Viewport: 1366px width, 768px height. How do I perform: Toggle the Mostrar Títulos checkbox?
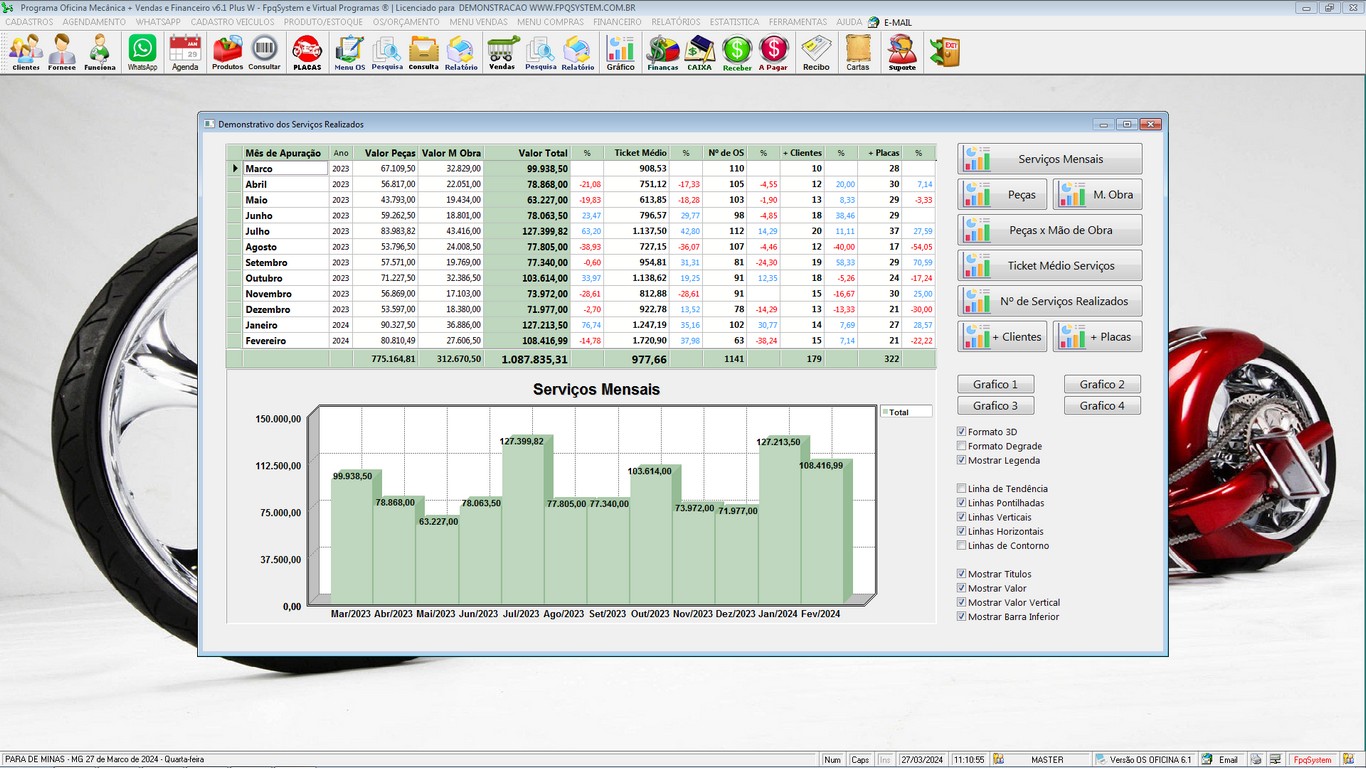(962, 574)
